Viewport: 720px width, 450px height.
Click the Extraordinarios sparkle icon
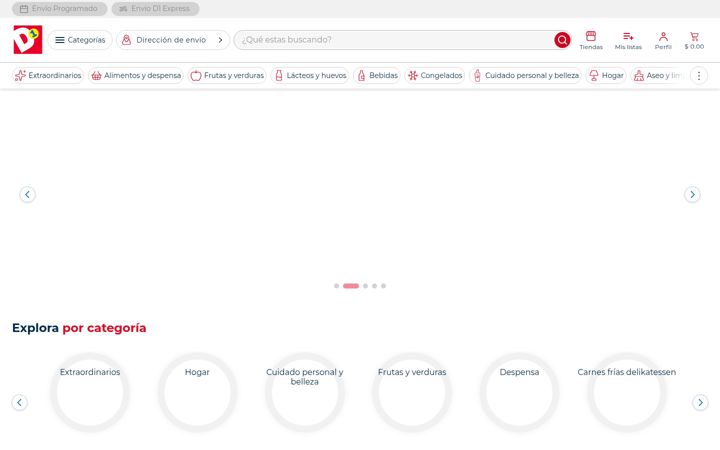pyautogui.click(x=20, y=75)
